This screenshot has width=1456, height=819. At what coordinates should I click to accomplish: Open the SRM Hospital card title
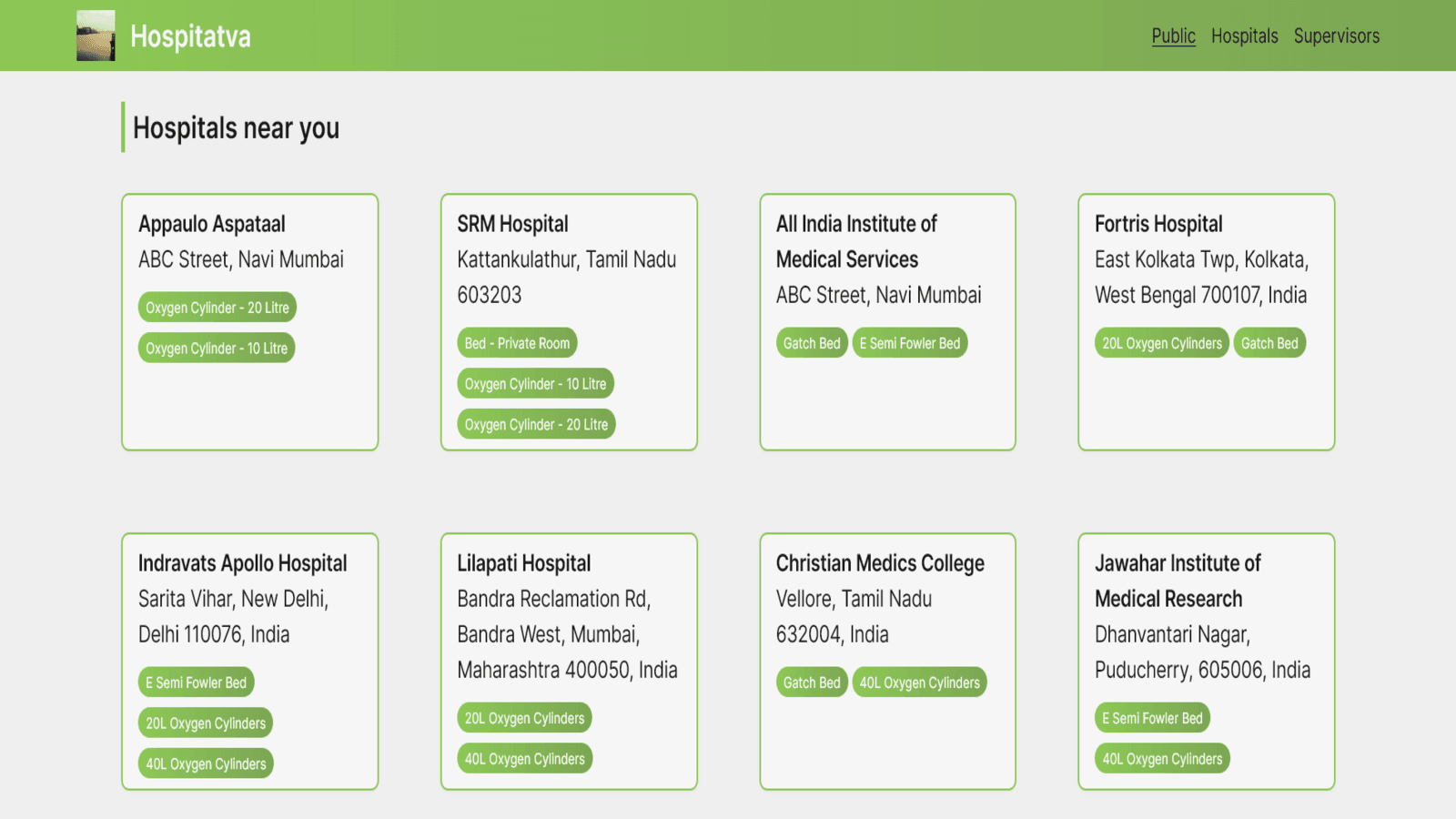tap(512, 224)
